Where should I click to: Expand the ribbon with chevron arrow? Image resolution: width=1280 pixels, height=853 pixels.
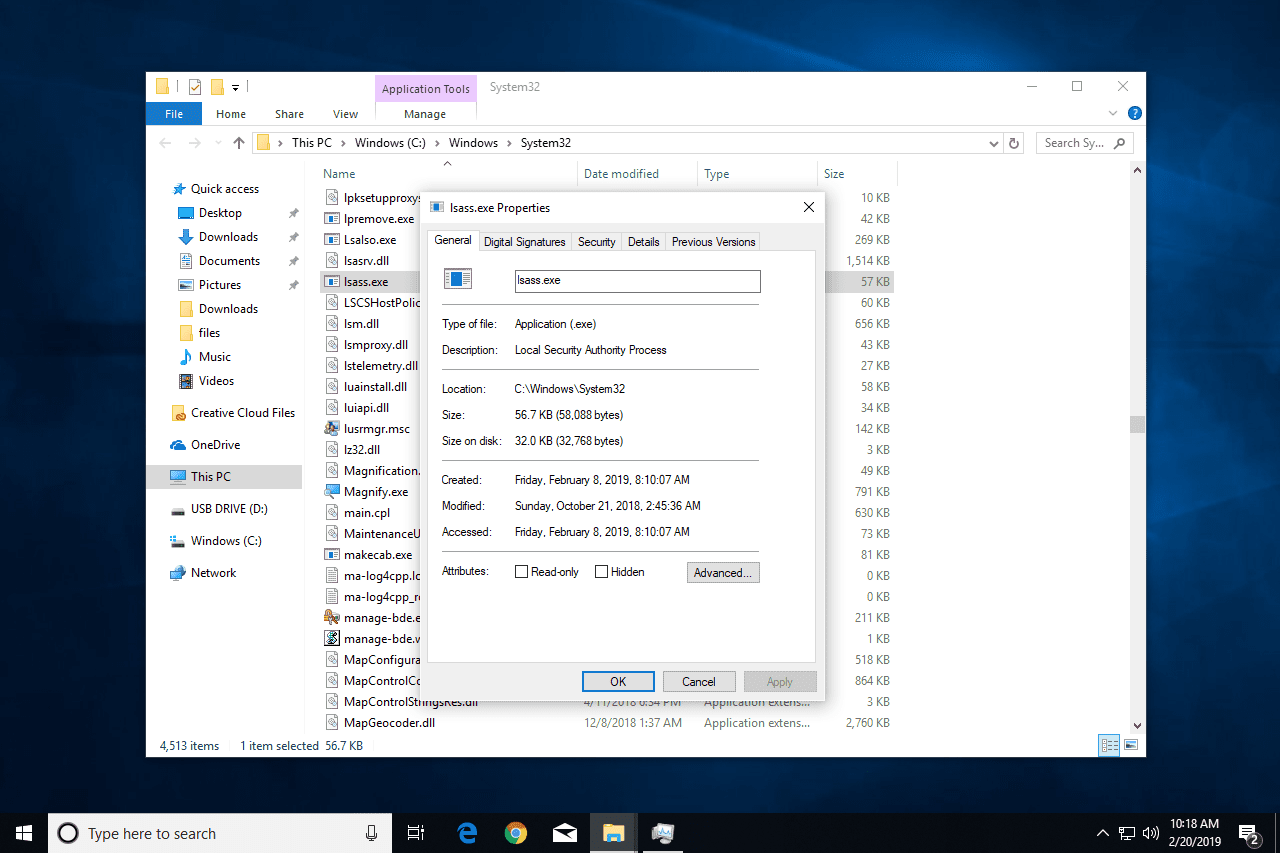click(x=1113, y=114)
